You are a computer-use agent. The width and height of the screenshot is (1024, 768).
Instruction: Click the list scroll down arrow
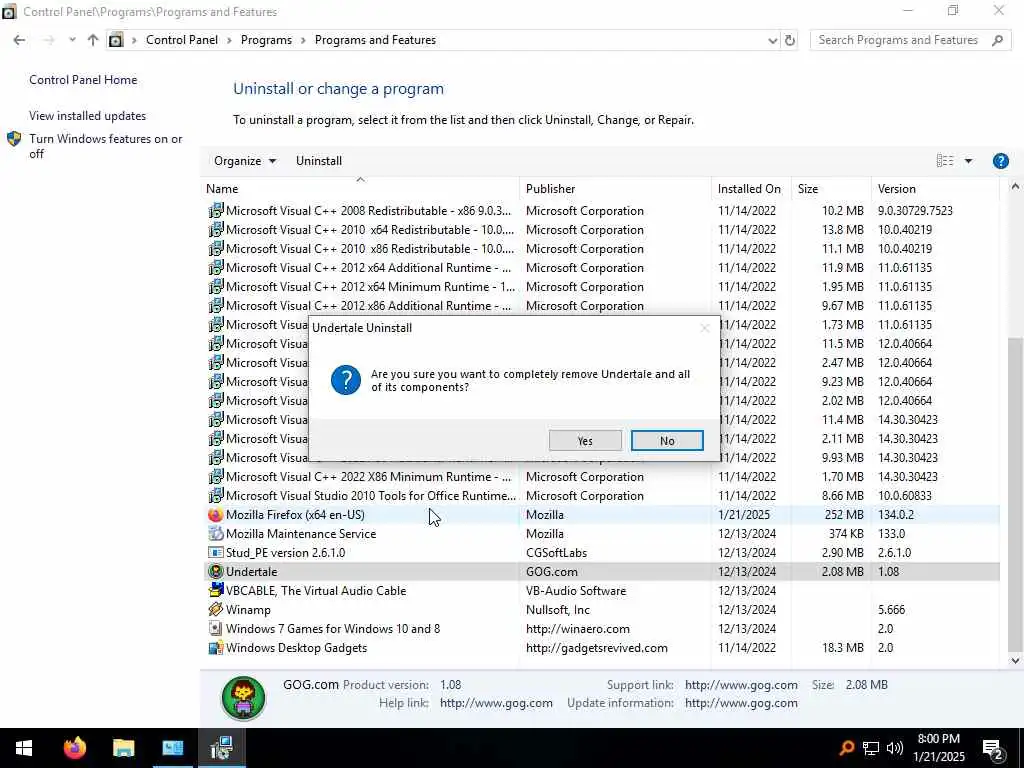pos(1015,660)
